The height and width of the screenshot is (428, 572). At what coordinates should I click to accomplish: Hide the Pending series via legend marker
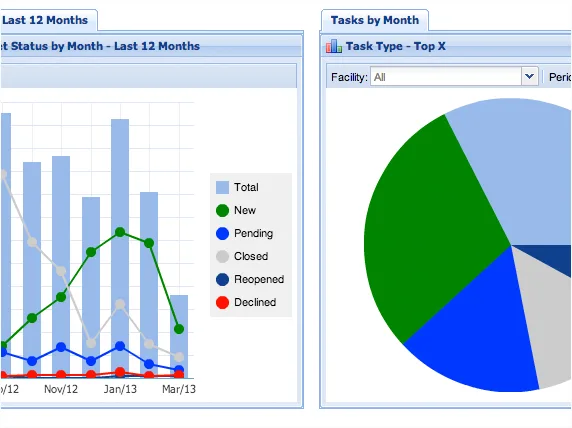[222, 233]
